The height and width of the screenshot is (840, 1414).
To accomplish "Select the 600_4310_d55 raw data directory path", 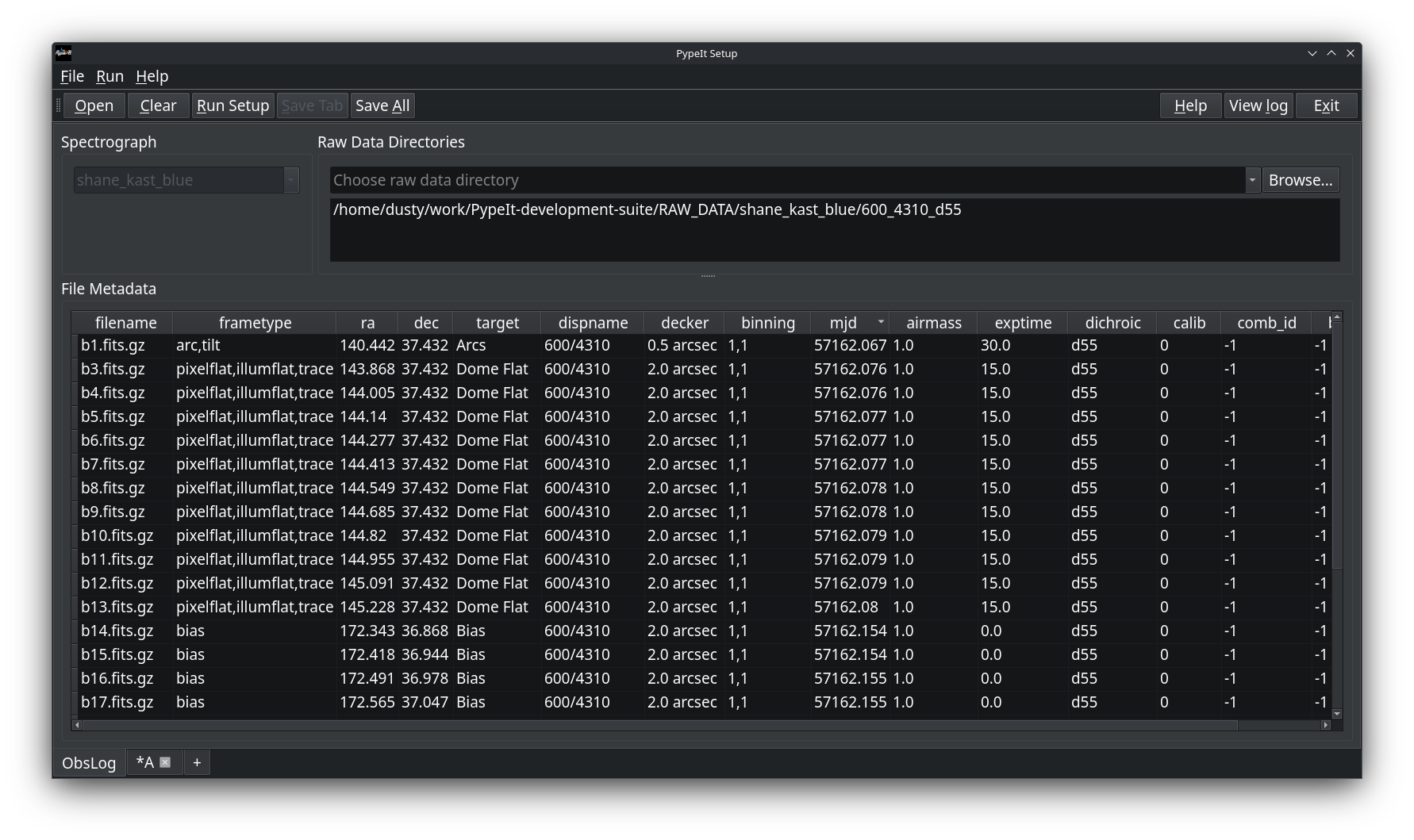I will 647,209.
